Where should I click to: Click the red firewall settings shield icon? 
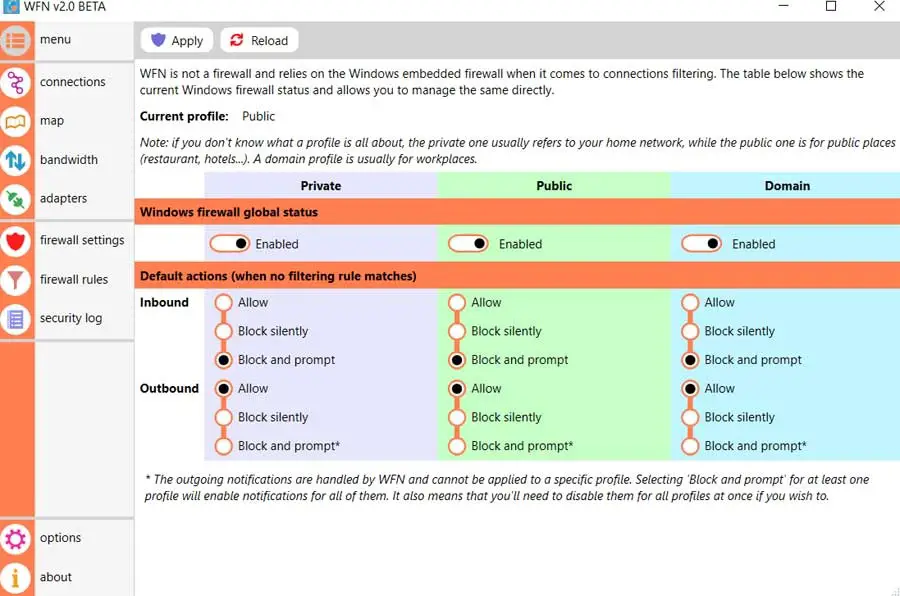[16, 241]
